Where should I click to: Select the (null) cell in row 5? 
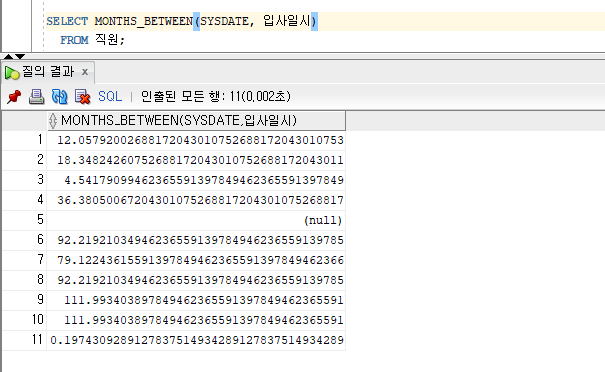(x=196, y=220)
